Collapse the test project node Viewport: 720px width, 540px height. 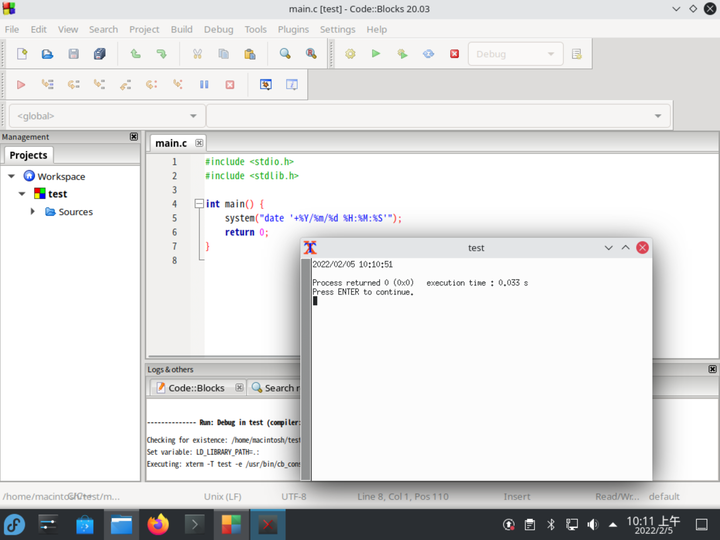tap(22, 194)
